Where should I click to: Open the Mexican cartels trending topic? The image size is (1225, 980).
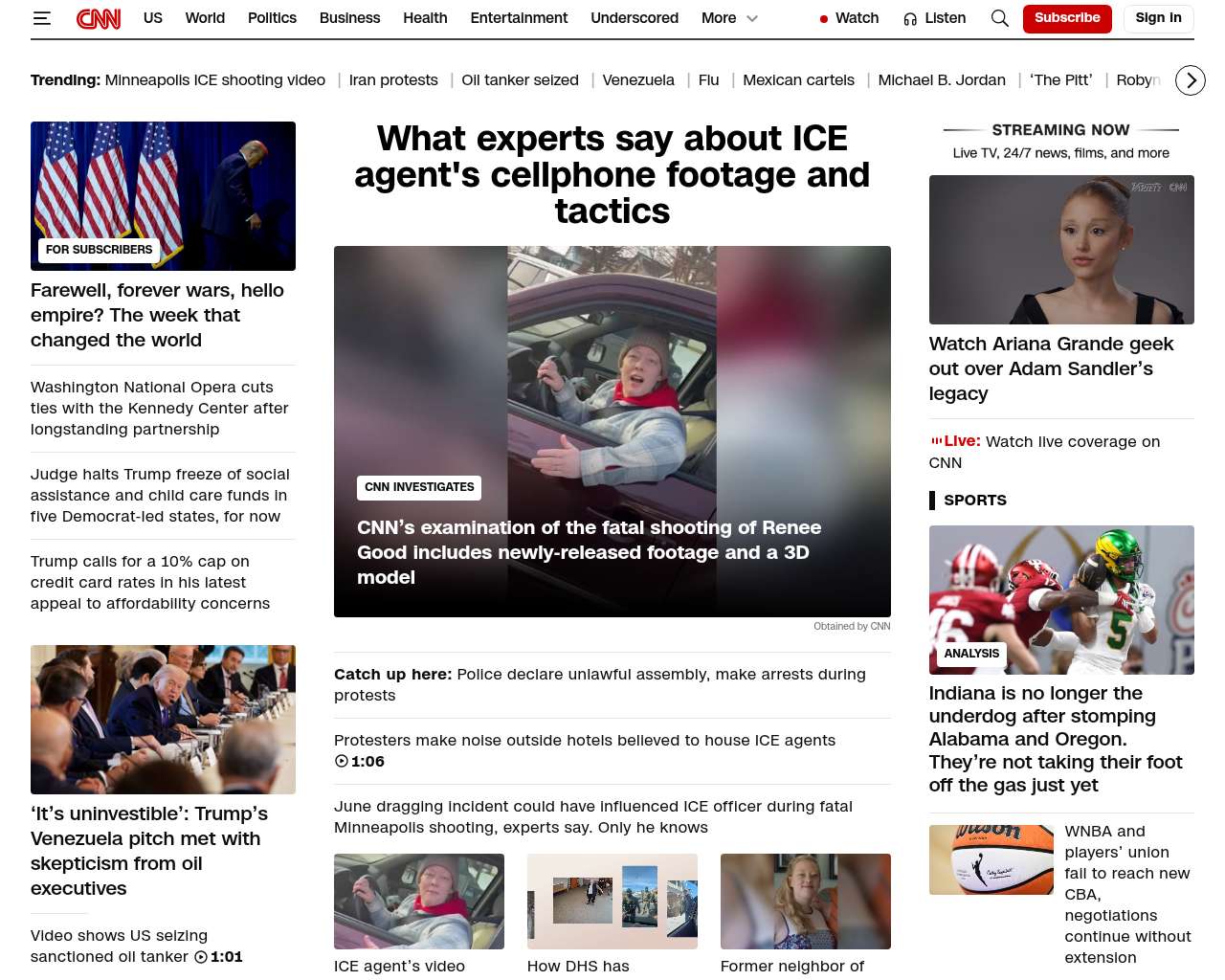tap(798, 80)
